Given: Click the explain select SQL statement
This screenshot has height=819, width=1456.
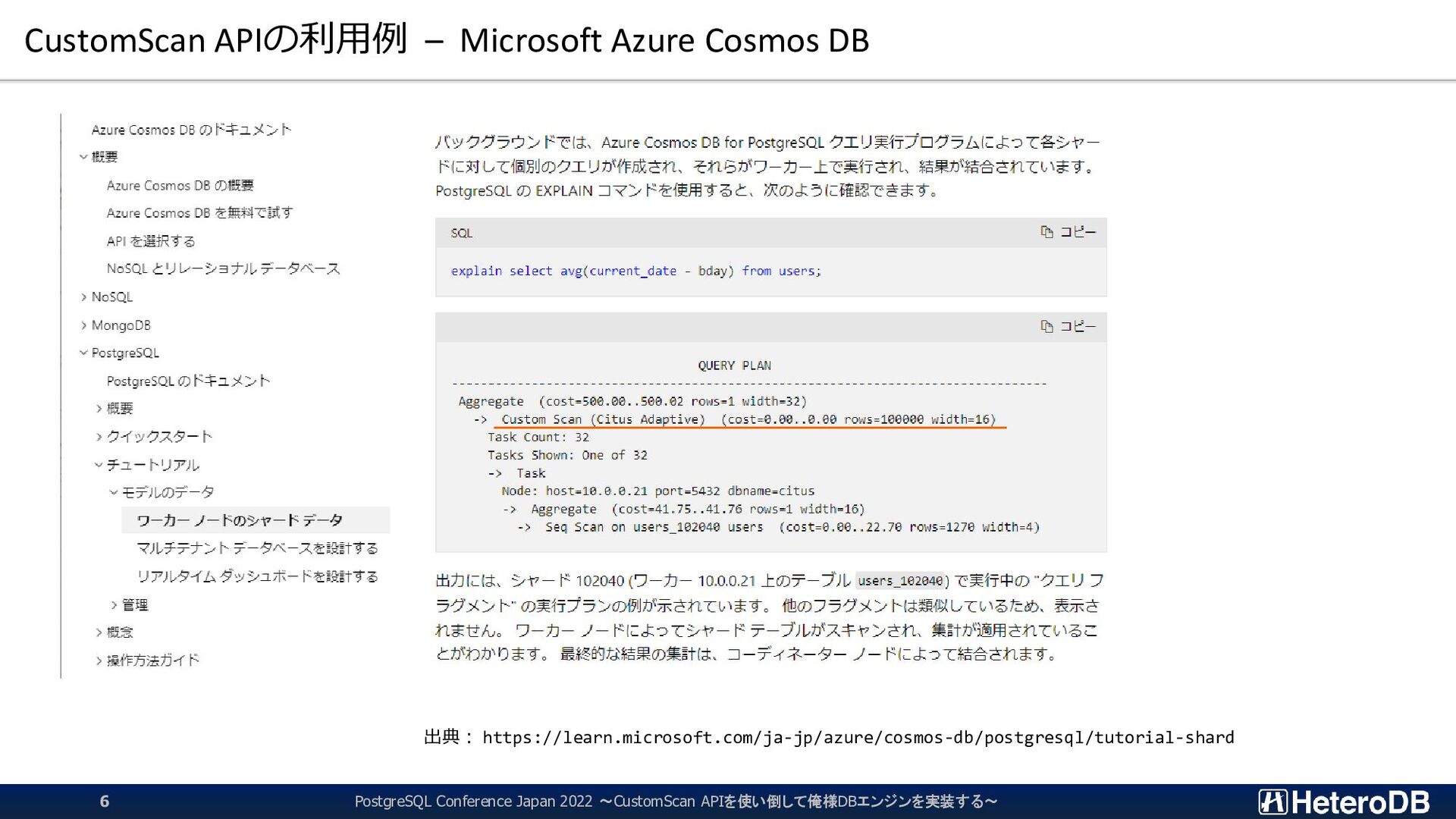Looking at the screenshot, I should pyautogui.click(x=635, y=271).
